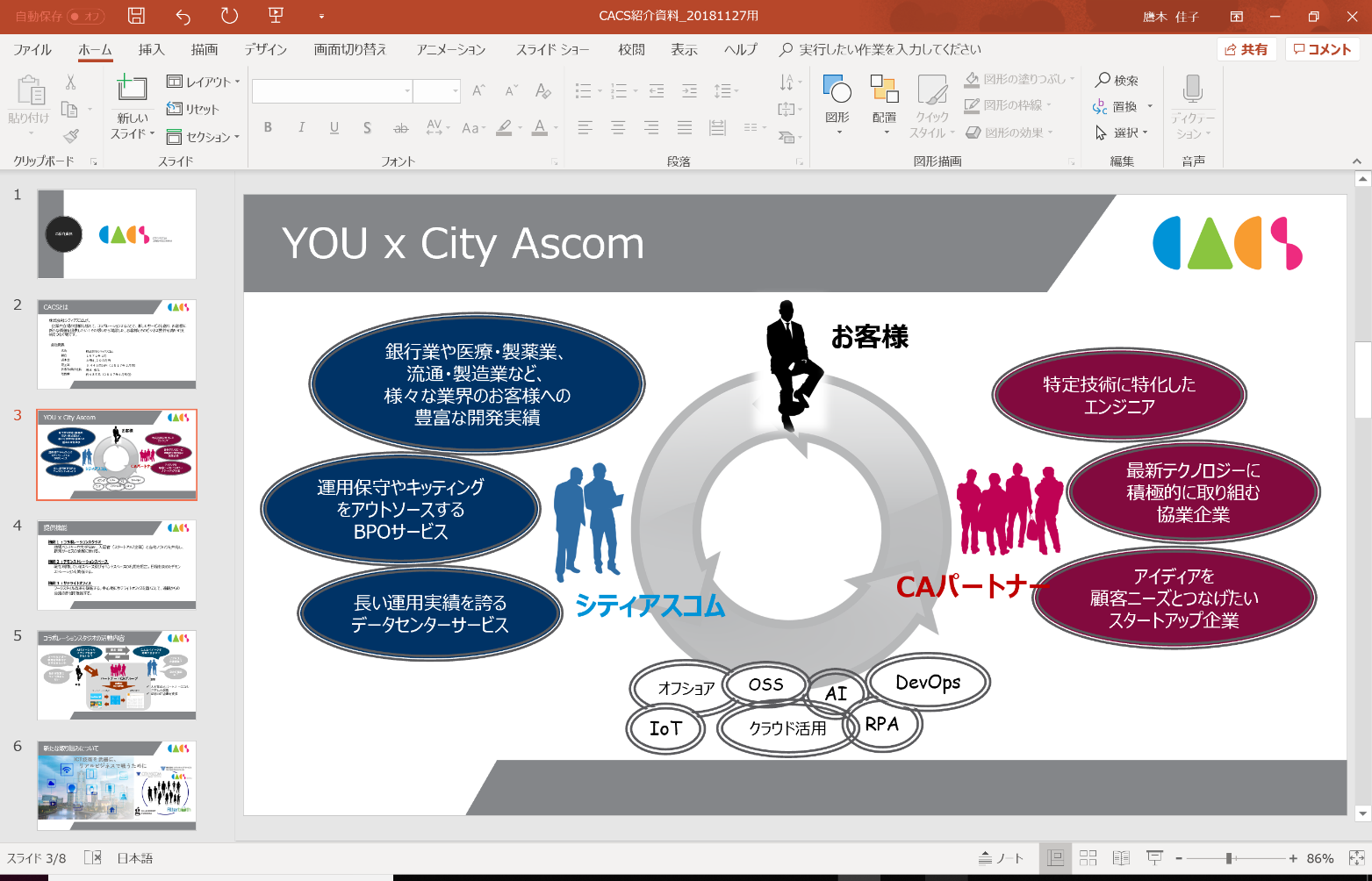Select the Format Painter brush icon
The height and width of the screenshot is (881, 1372).
(71, 136)
